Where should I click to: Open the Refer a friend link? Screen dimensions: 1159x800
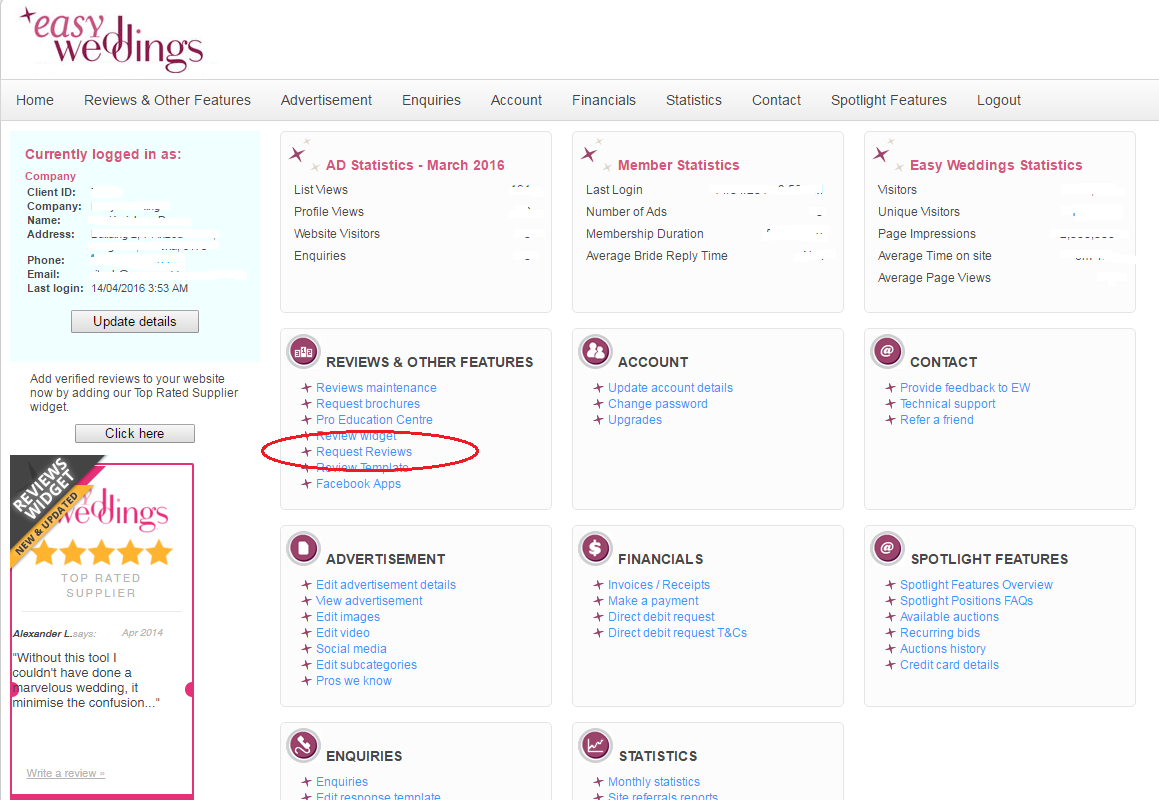tap(937, 420)
